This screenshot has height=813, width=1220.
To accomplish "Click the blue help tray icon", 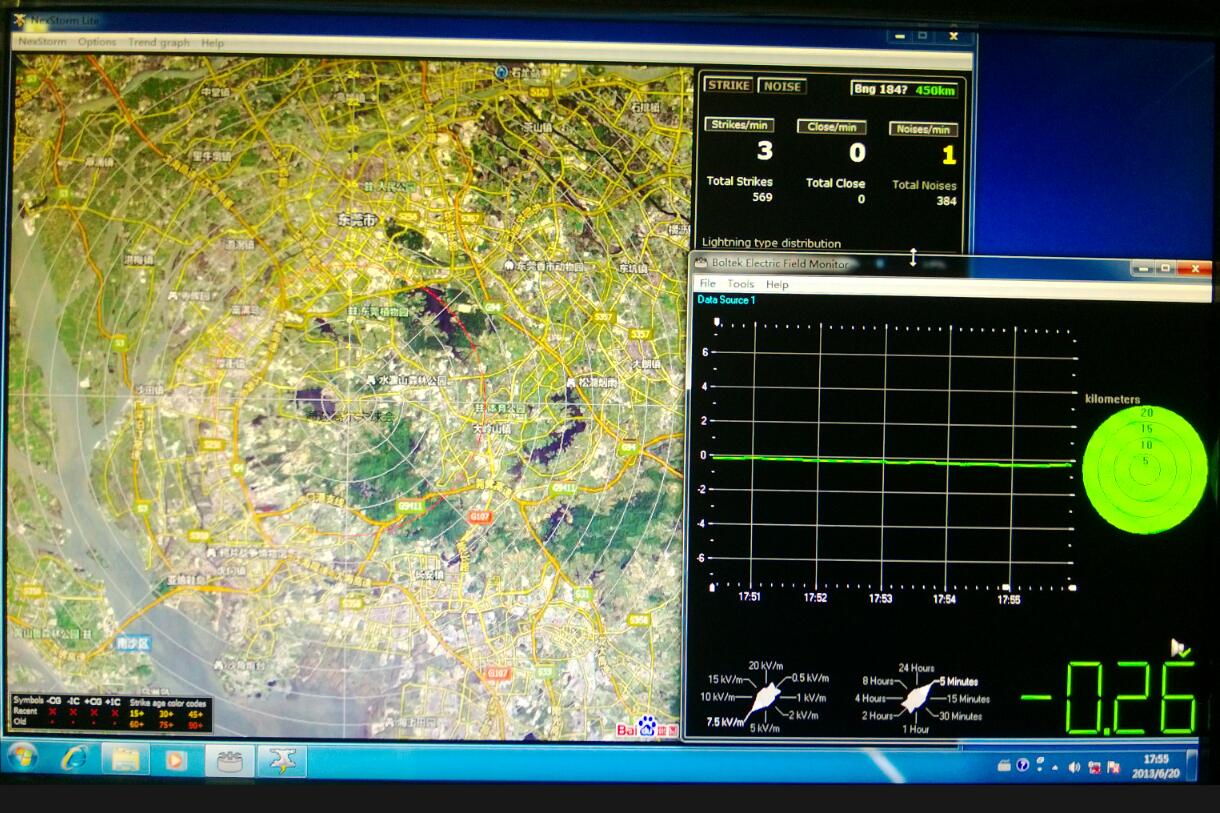I will coord(1022,766).
